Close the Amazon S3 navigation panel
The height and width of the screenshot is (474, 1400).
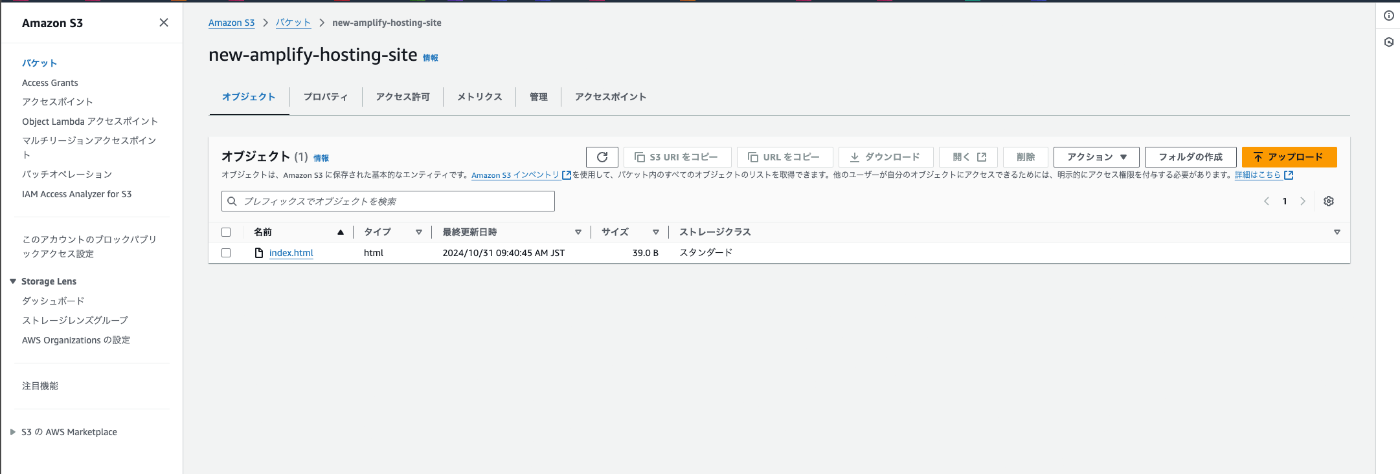[164, 23]
